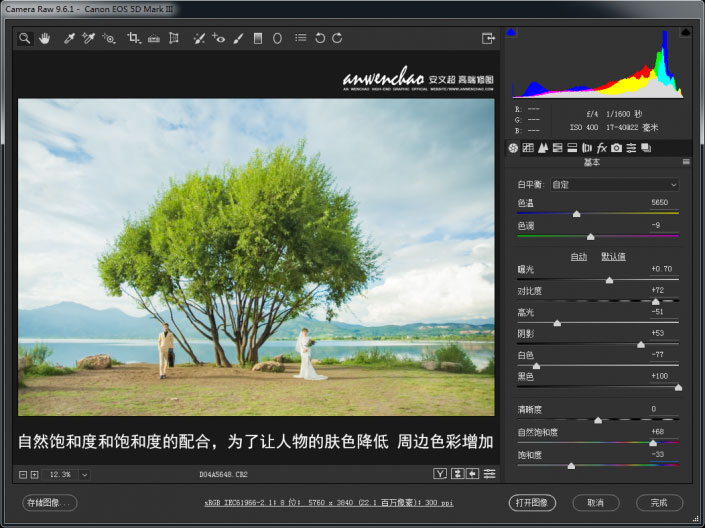The height and width of the screenshot is (528, 705).
Task: Adjust the 饱和度 saturation slider handle
Action: (571, 466)
